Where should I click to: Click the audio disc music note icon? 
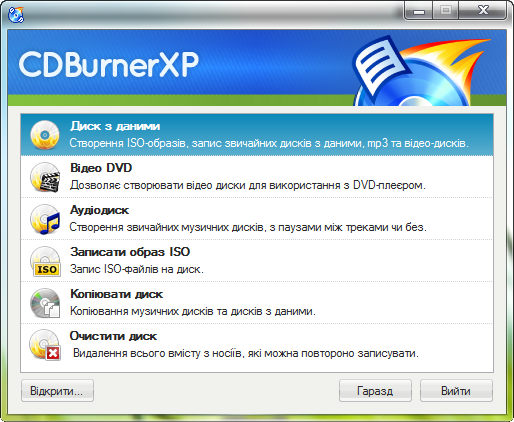click(x=45, y=219)
